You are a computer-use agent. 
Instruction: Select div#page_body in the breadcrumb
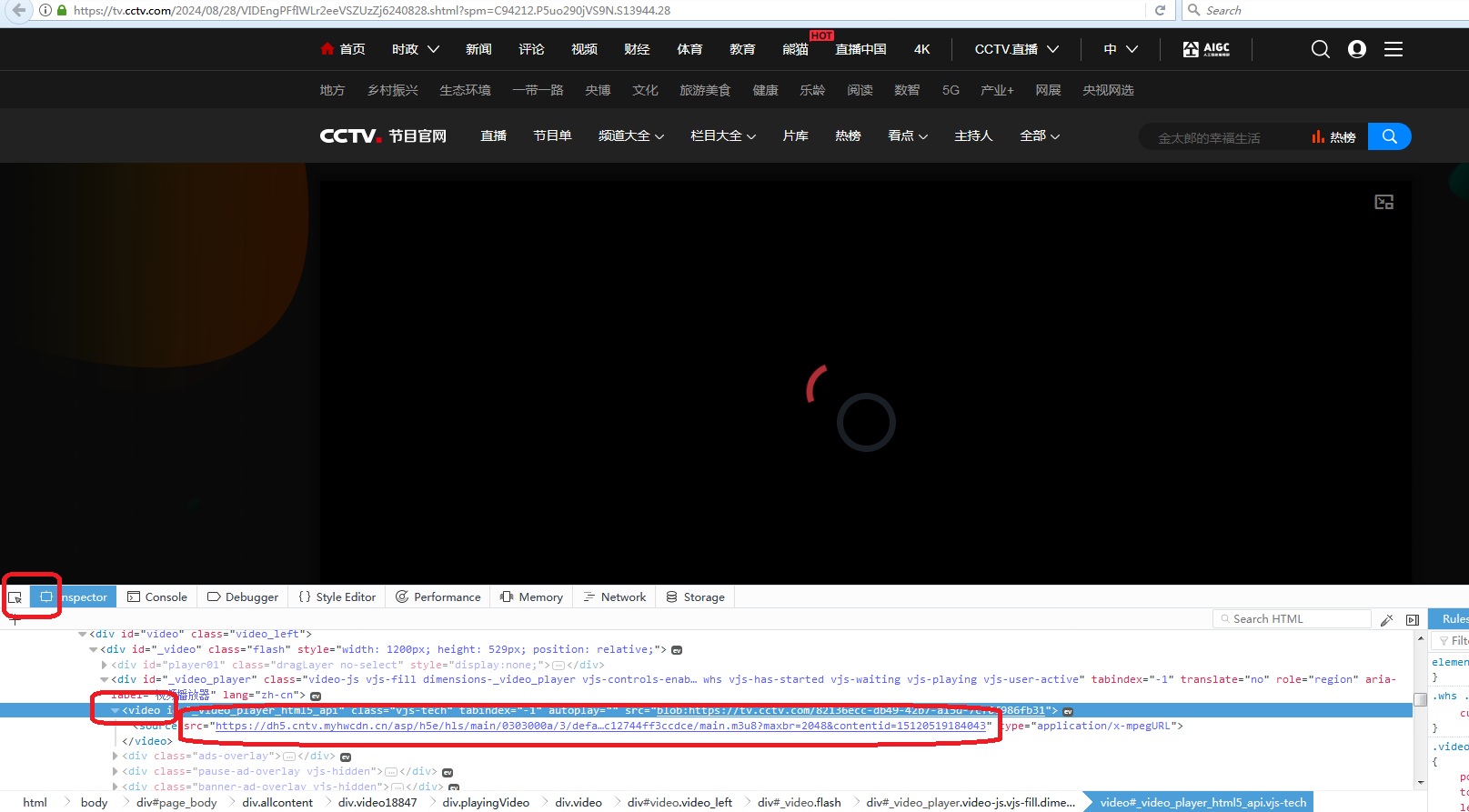click(x=176, y=802)
